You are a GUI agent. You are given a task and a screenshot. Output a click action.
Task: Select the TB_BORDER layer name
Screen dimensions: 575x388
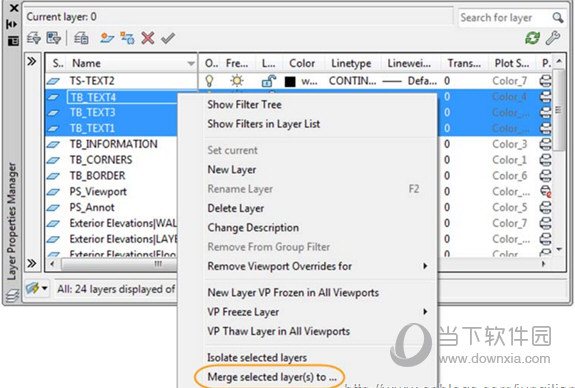click(x=98, y=176)
